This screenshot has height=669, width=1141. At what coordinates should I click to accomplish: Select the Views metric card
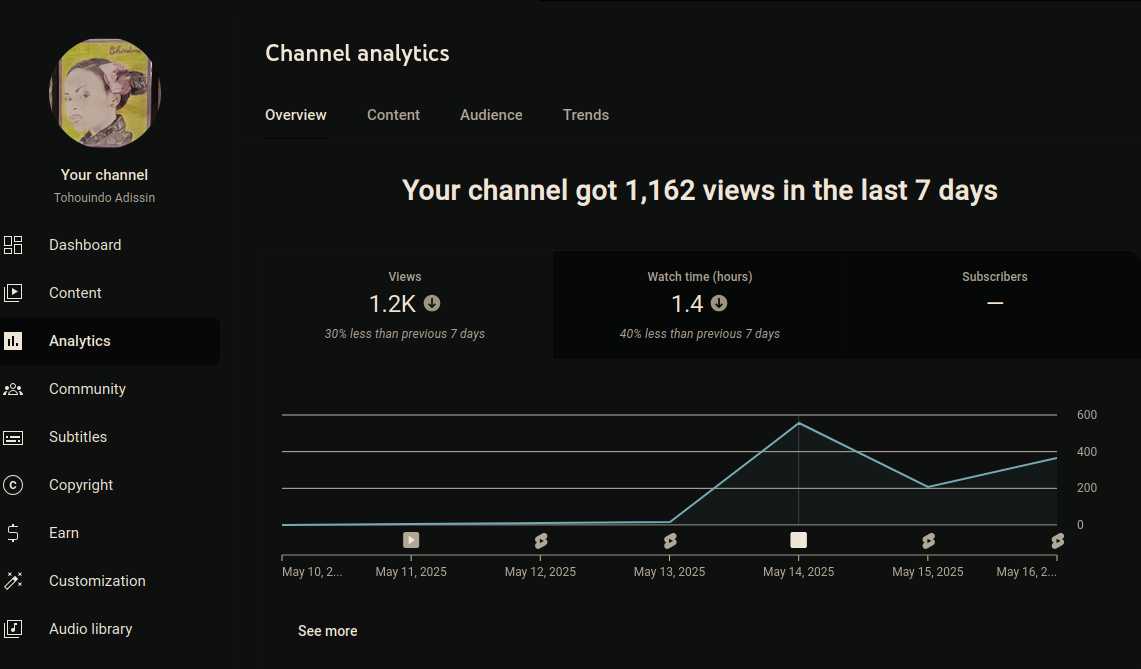click(405, 305)
